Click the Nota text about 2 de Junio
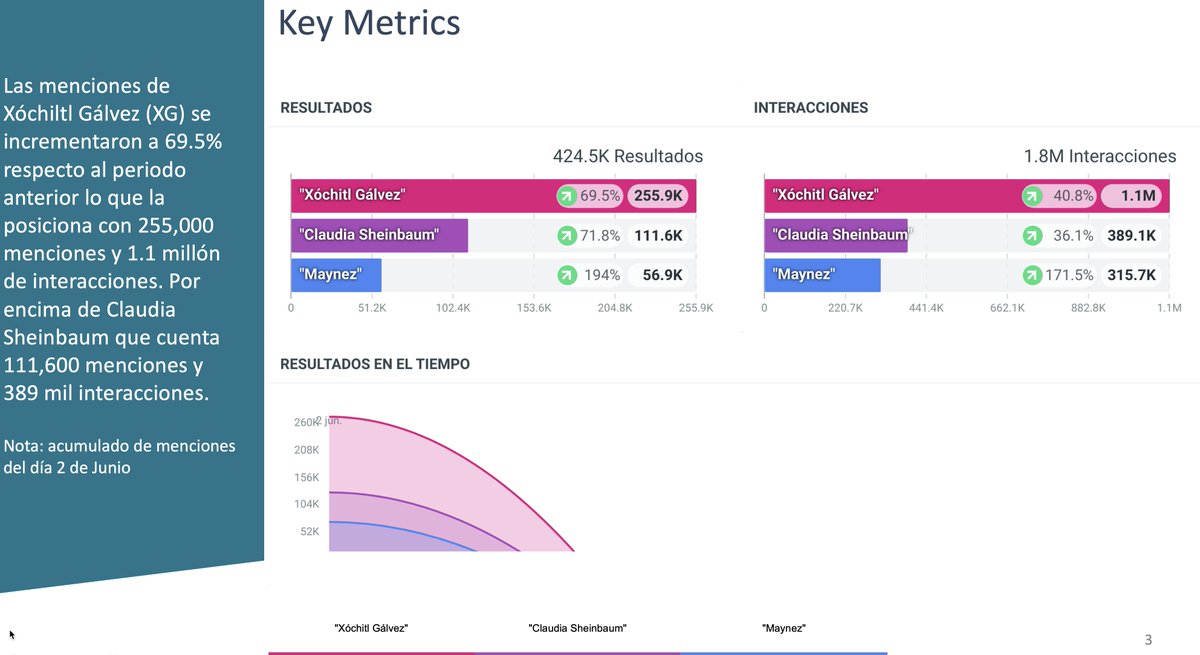Screen dimensions: 1200x655 (x=120, y=456)
